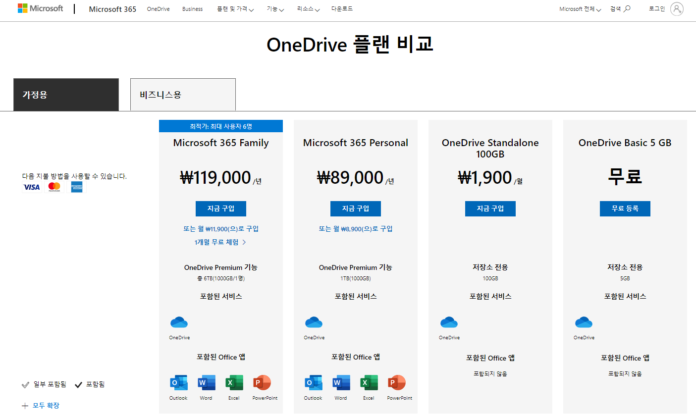Viewport: 696px width, 419px height.
Task: Click the 1개월 무료 체험 link
Action: pos(221,242)
